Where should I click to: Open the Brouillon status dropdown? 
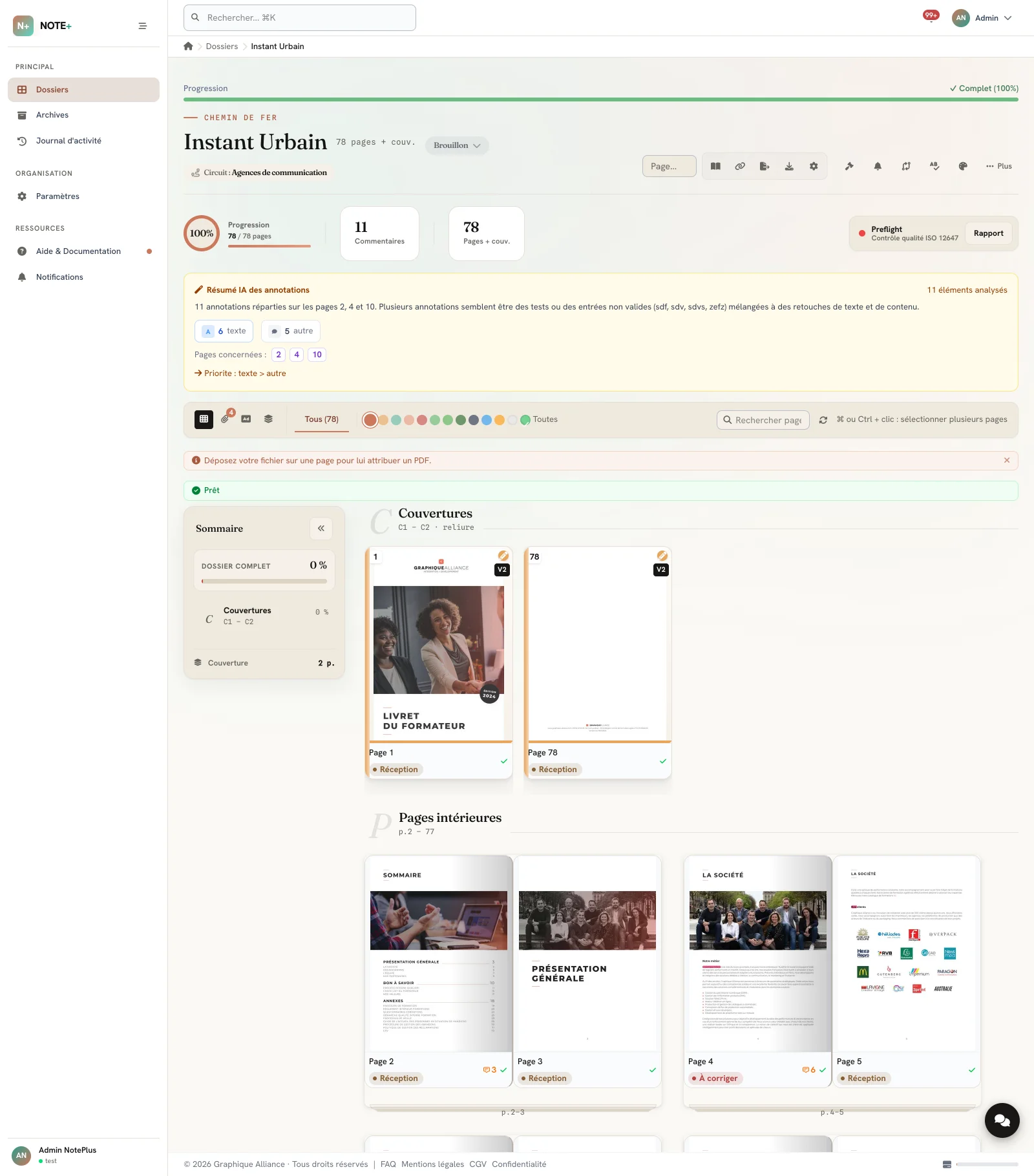[x=457, y=145]
